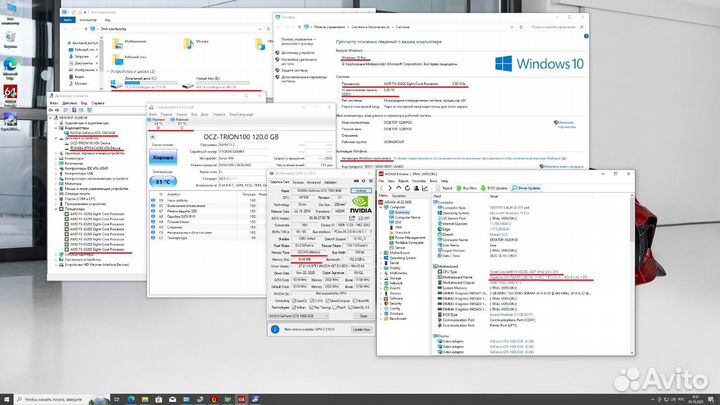Screen dimensions: 720x405
Task: Click Device Manager scan hardware monitor icon
Action: tap(90, 110)
